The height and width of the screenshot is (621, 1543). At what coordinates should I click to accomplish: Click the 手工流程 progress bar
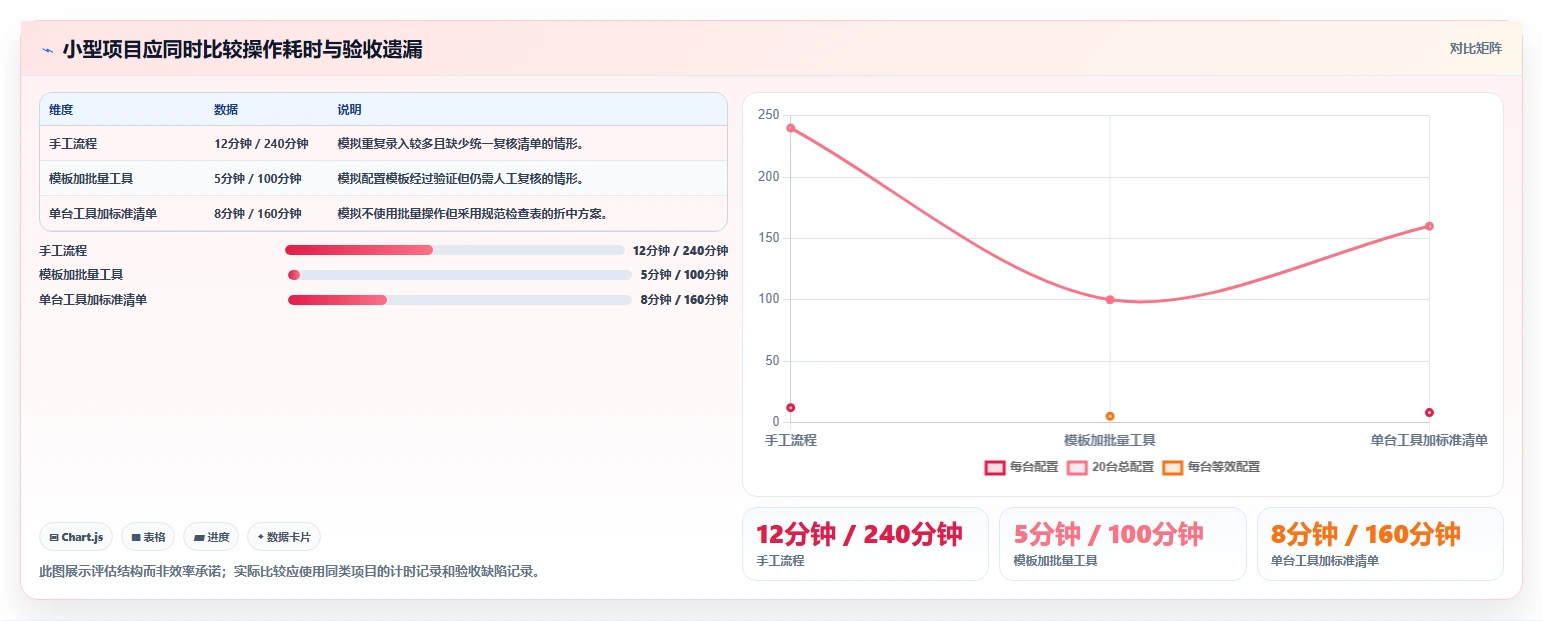click(x=454, y=250)
